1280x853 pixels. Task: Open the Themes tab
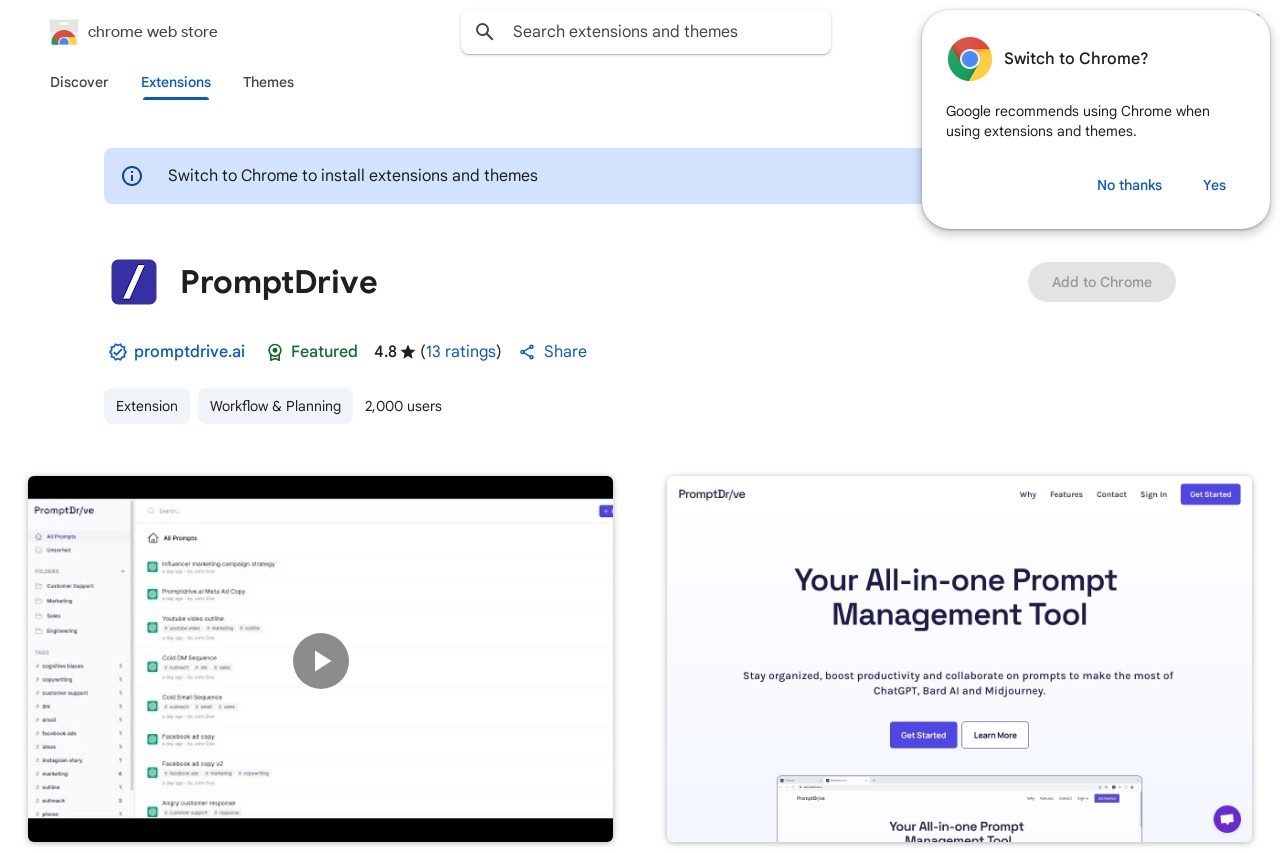(268, 82)
